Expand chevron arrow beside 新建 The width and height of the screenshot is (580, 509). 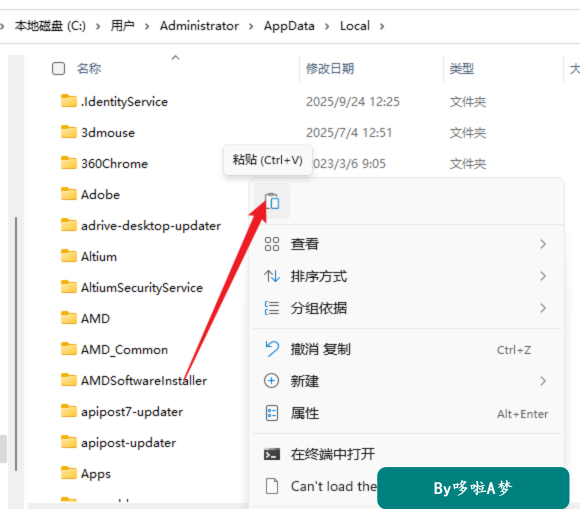pyautogui.click(x=543, y=381)
